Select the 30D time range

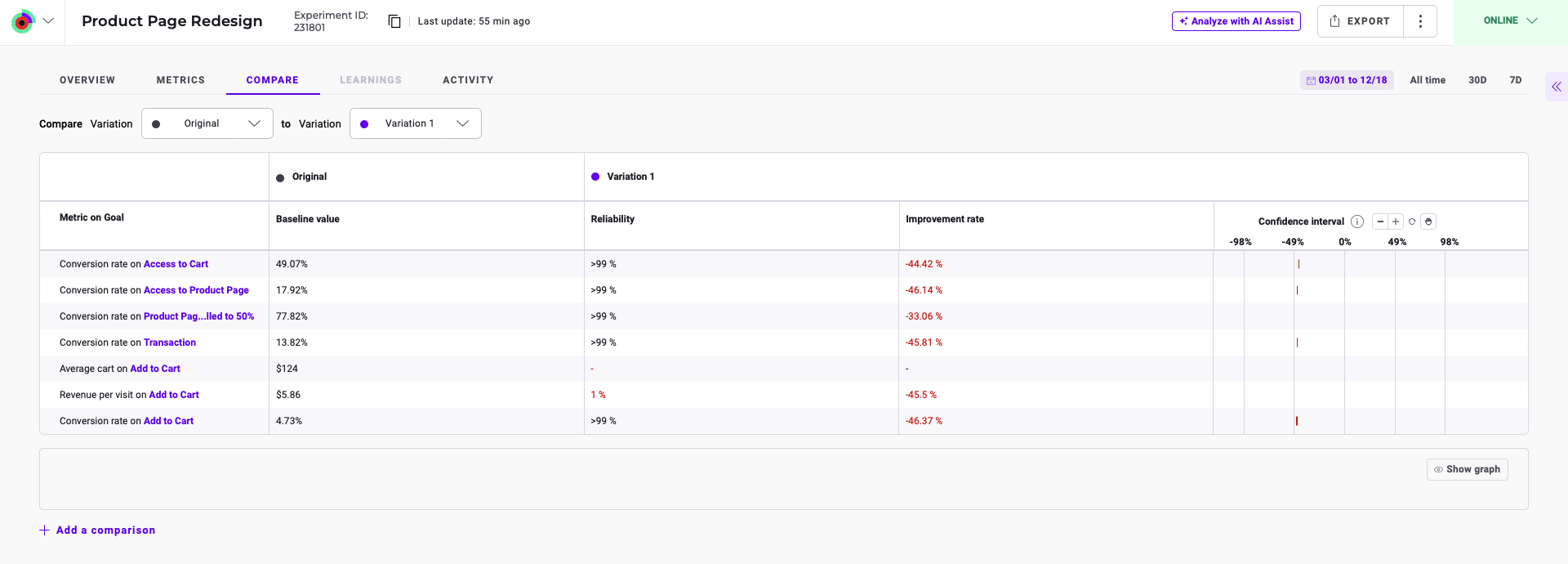[1477, 80]
